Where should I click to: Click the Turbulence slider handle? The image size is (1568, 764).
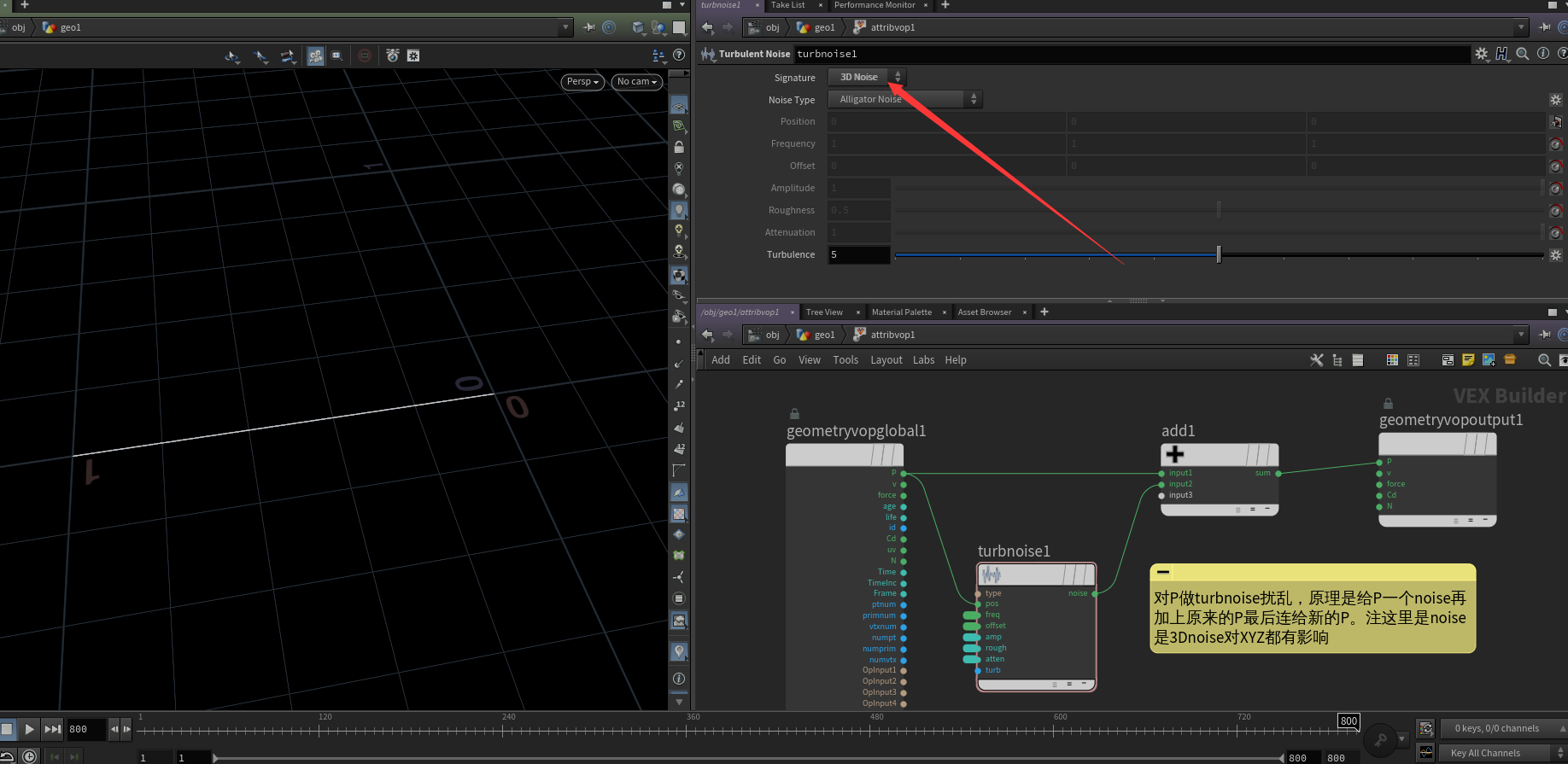point(1219,254)
